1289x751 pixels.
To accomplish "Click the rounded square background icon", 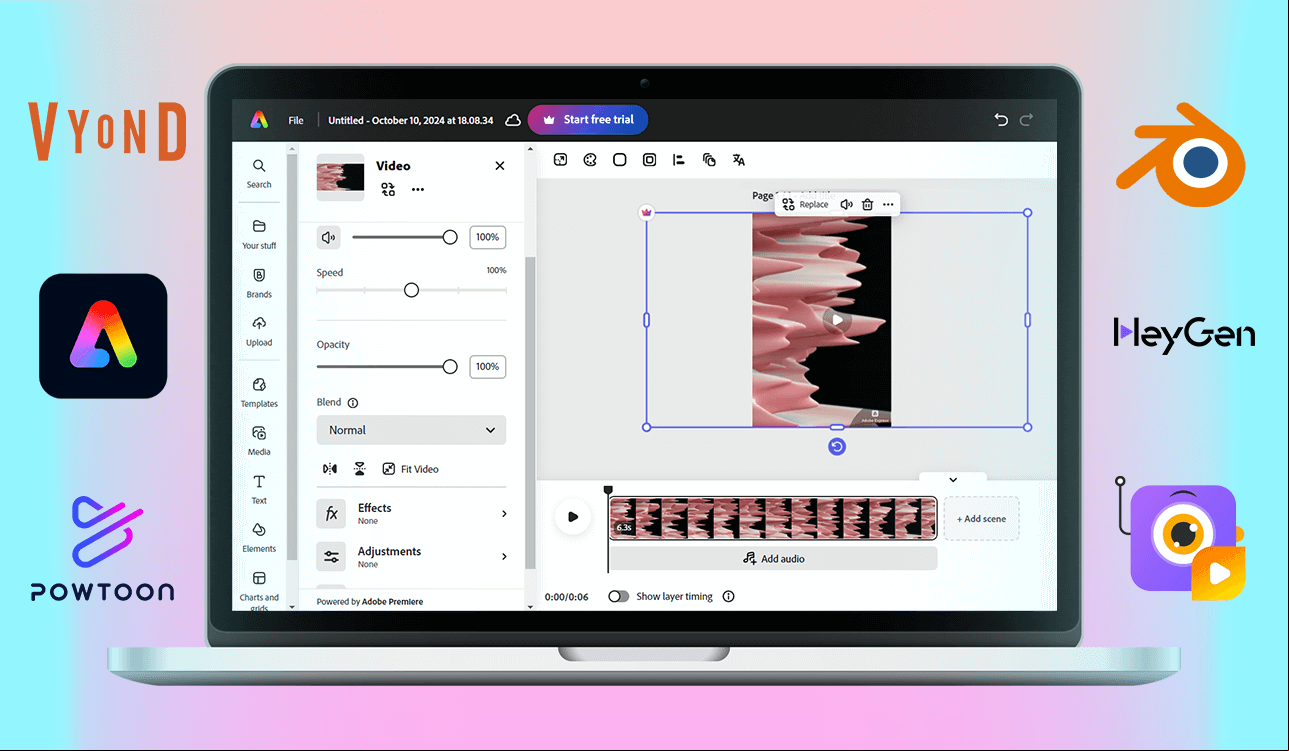I will [x=620, y=160].
